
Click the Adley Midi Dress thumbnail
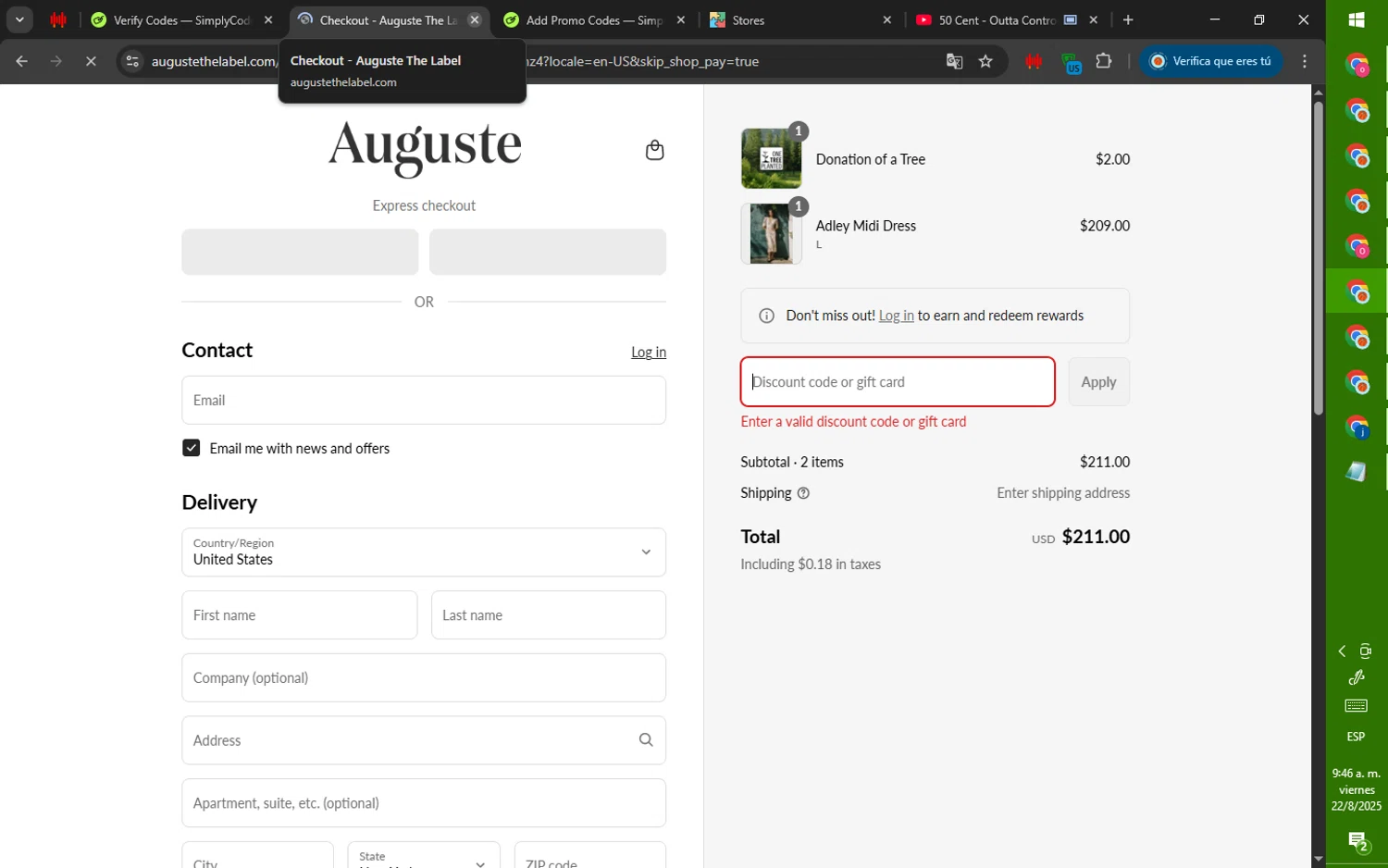(771, 234)
